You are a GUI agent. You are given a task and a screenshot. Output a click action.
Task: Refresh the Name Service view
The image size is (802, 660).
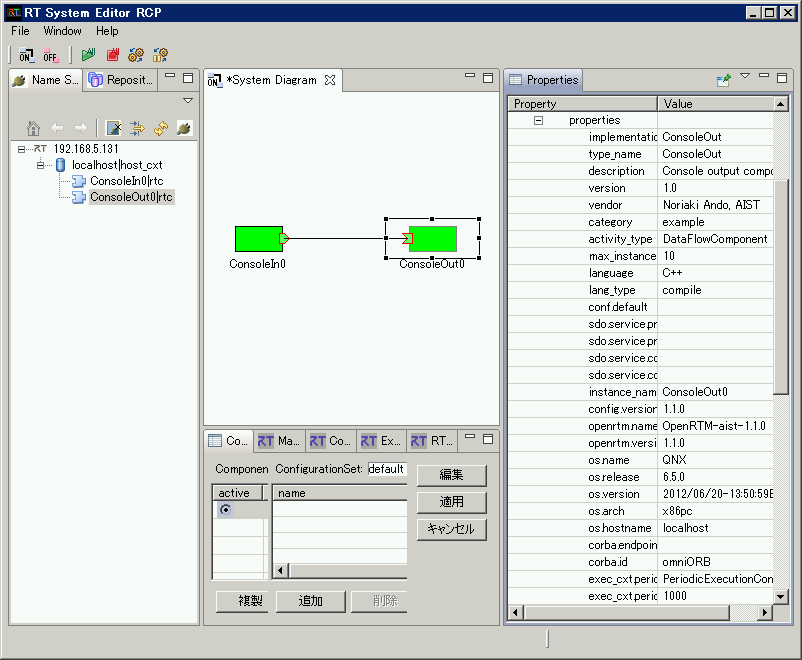pos(161,128)
